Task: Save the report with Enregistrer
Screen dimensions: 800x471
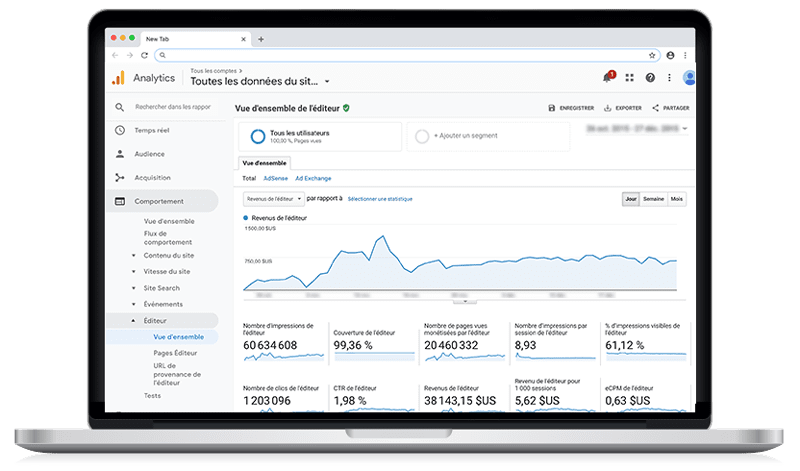Action: click(571, 108)
